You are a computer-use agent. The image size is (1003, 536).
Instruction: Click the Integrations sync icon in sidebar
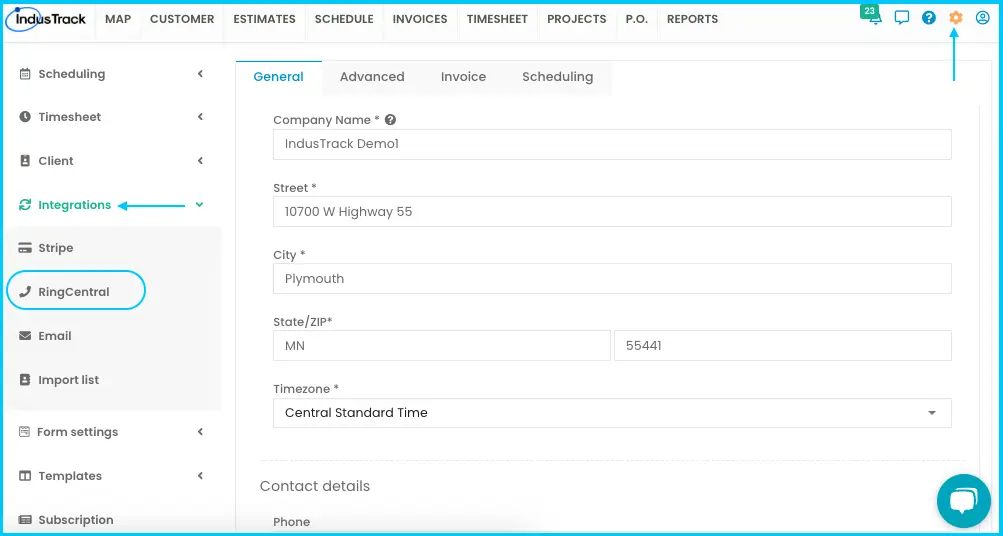pyautogui.click(x=25, y=205)
